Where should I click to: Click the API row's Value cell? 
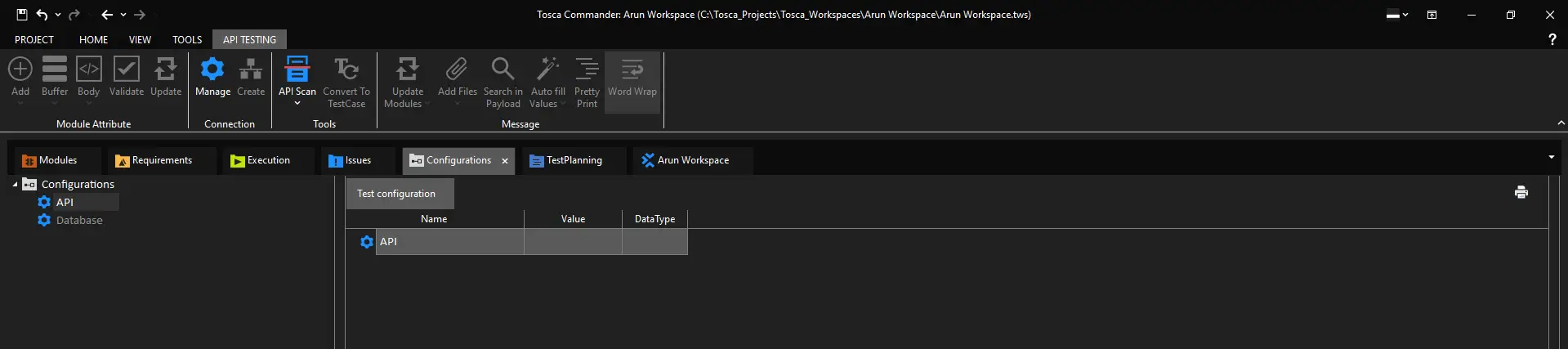[573, 242]
